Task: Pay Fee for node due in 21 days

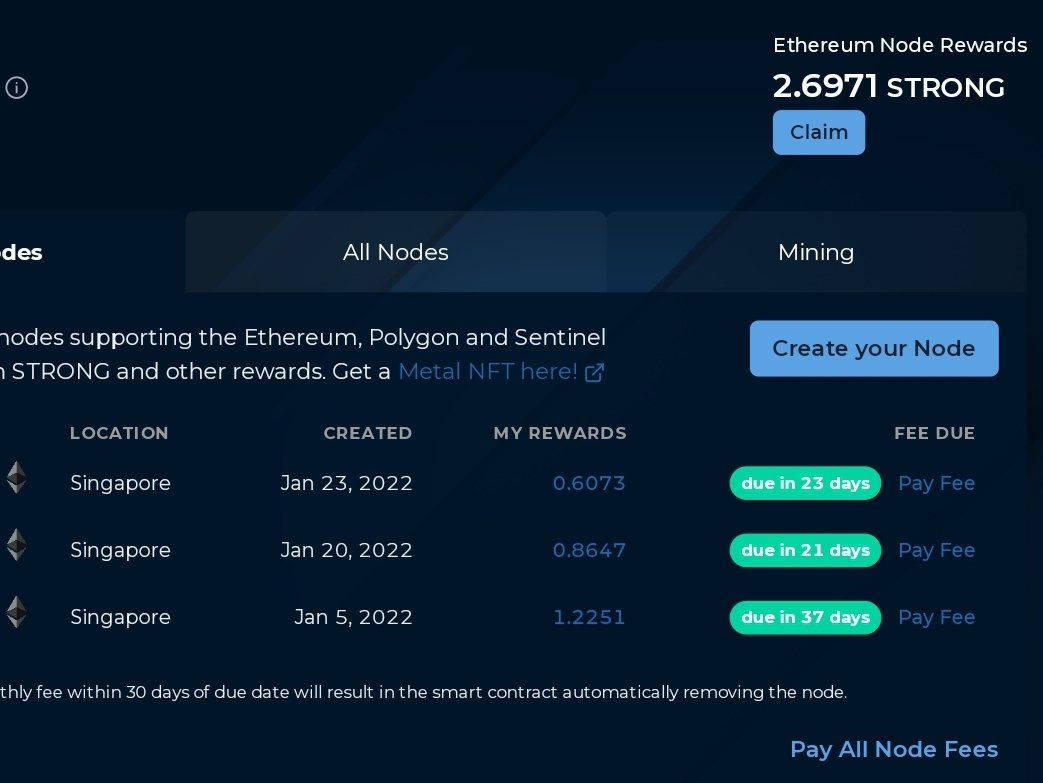Action: click(x=937, y=550)
